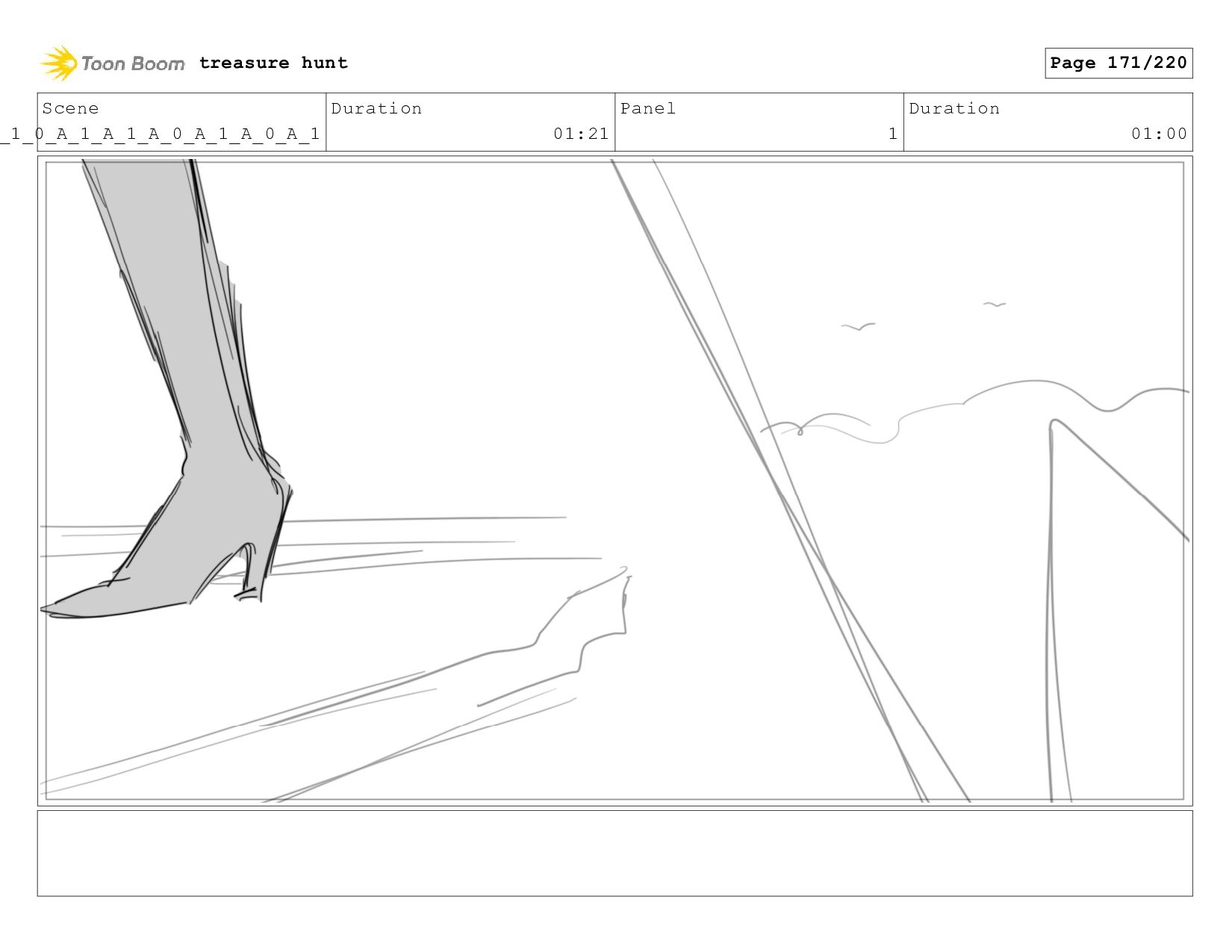The image size is (1232, 952).
Task: Click the Toon Boom logo
Action: pos(112,63)
